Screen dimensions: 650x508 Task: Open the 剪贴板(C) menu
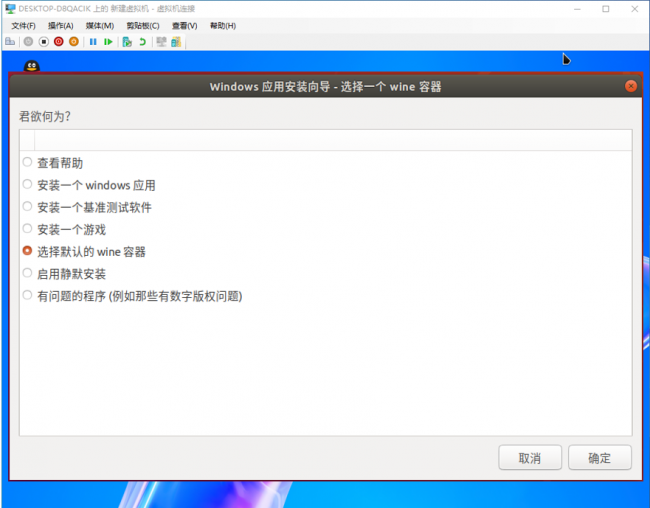click(x=143, y=26)
